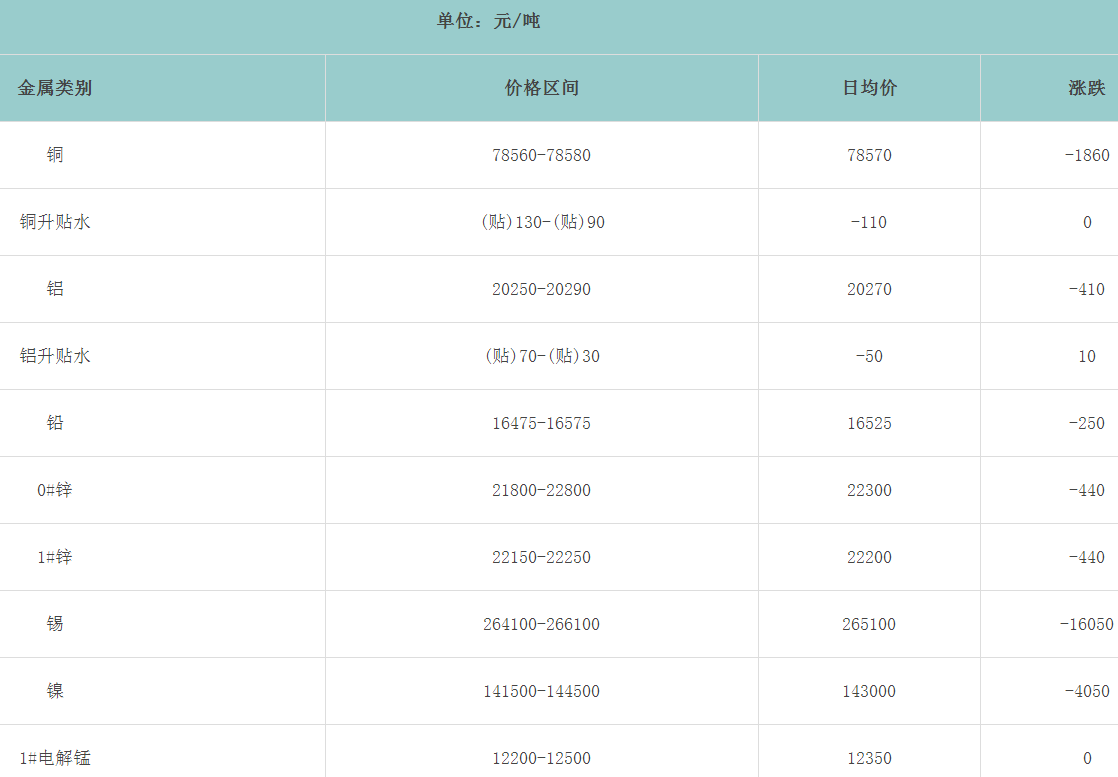Screen dimensions: 1118x777
Task: Click the copper change value -1860
Action: (1086, 156)
